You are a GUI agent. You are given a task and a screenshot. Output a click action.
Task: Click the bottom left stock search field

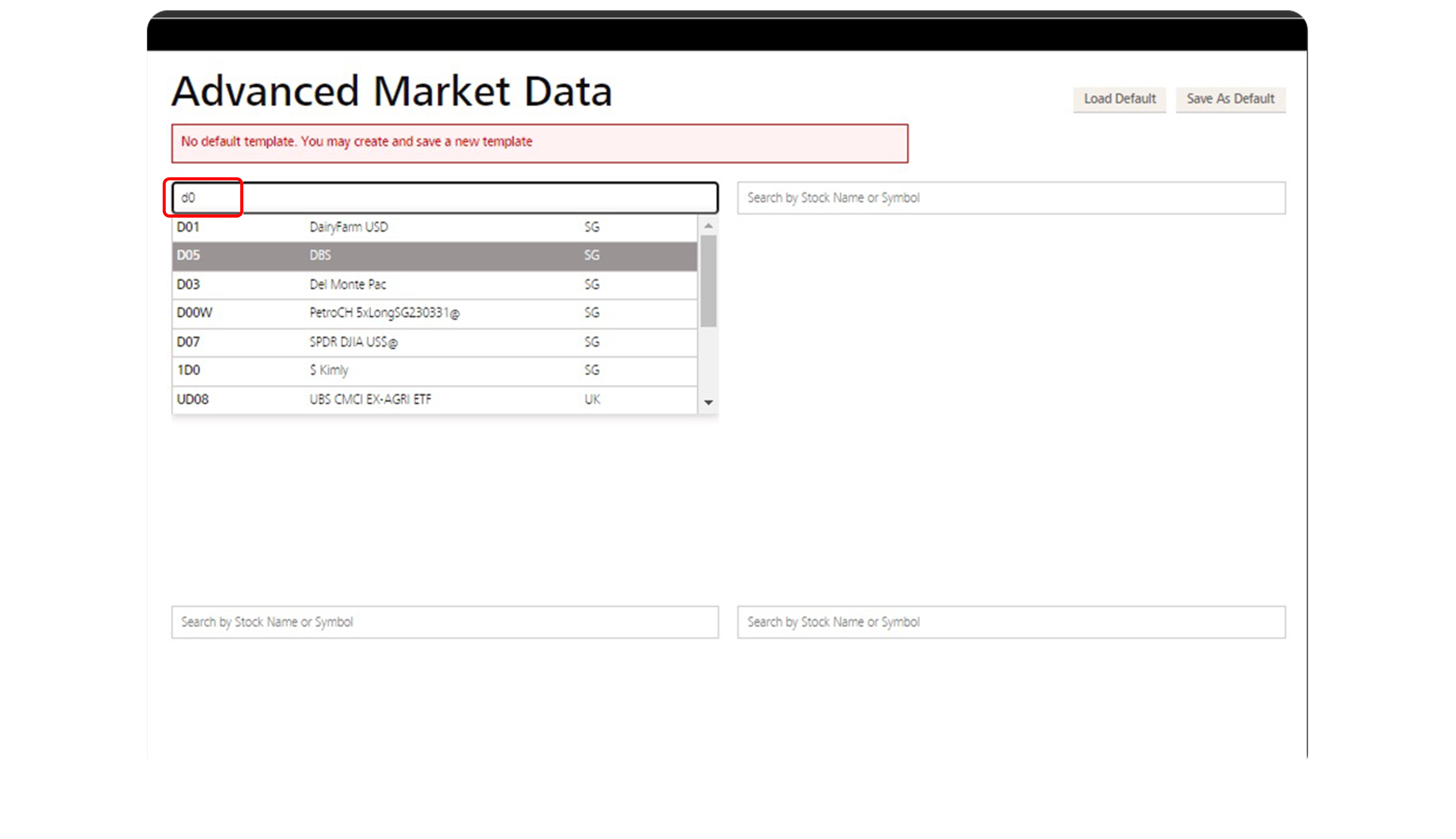(445, 622)
